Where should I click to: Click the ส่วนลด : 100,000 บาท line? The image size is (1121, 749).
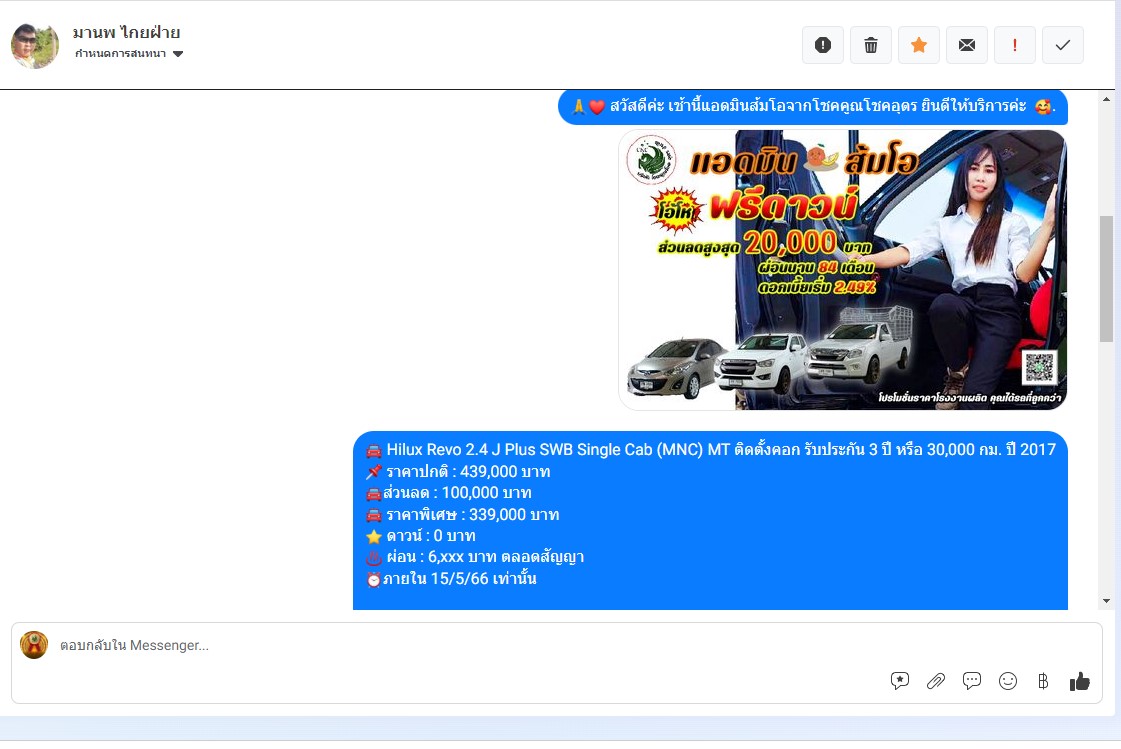tap(449, 492)
